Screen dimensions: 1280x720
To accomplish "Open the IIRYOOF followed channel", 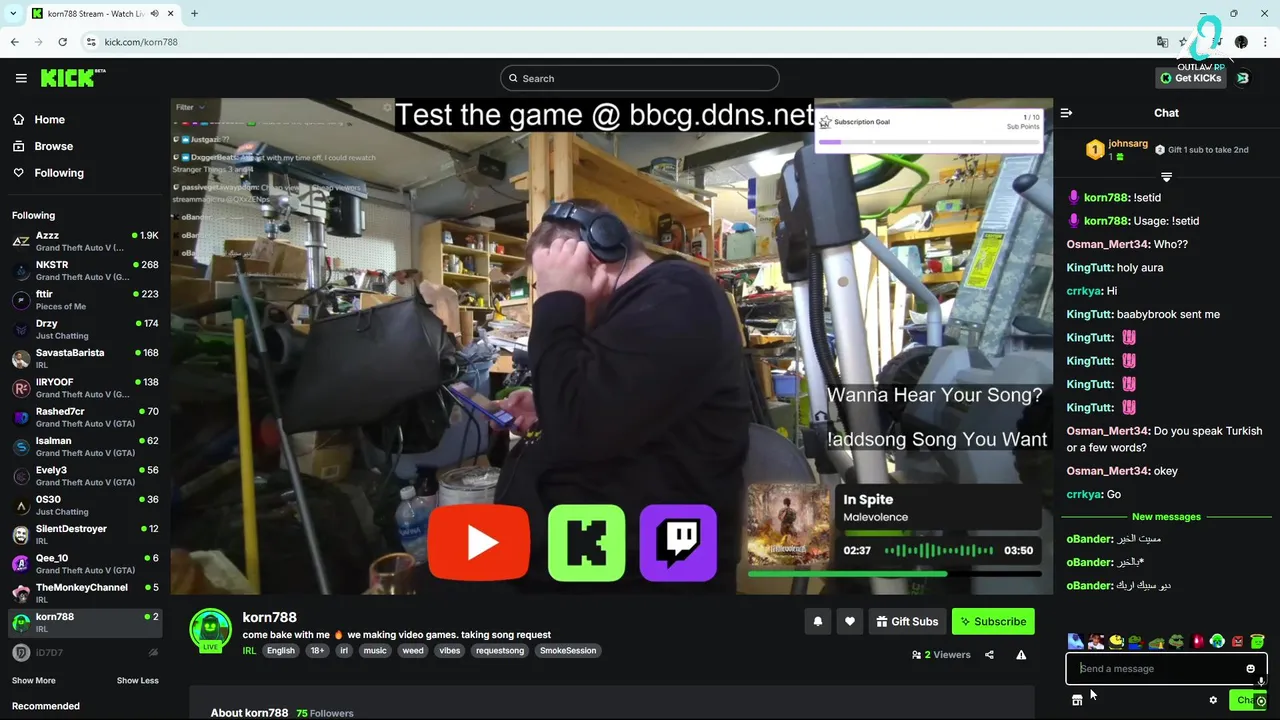I will tap(84, 388).
